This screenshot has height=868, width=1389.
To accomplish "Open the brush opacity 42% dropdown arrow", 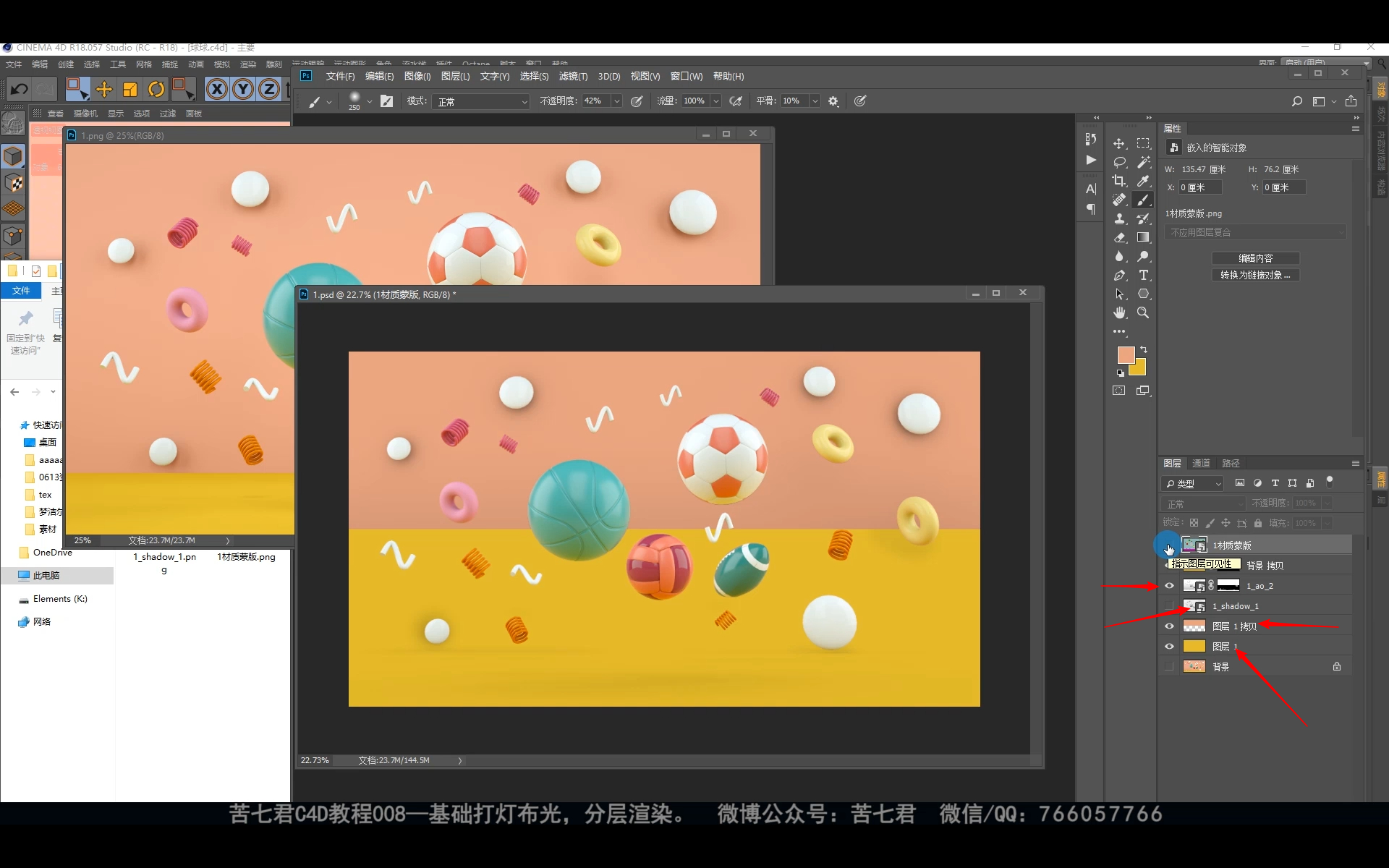I will click(x=617, y=101).
